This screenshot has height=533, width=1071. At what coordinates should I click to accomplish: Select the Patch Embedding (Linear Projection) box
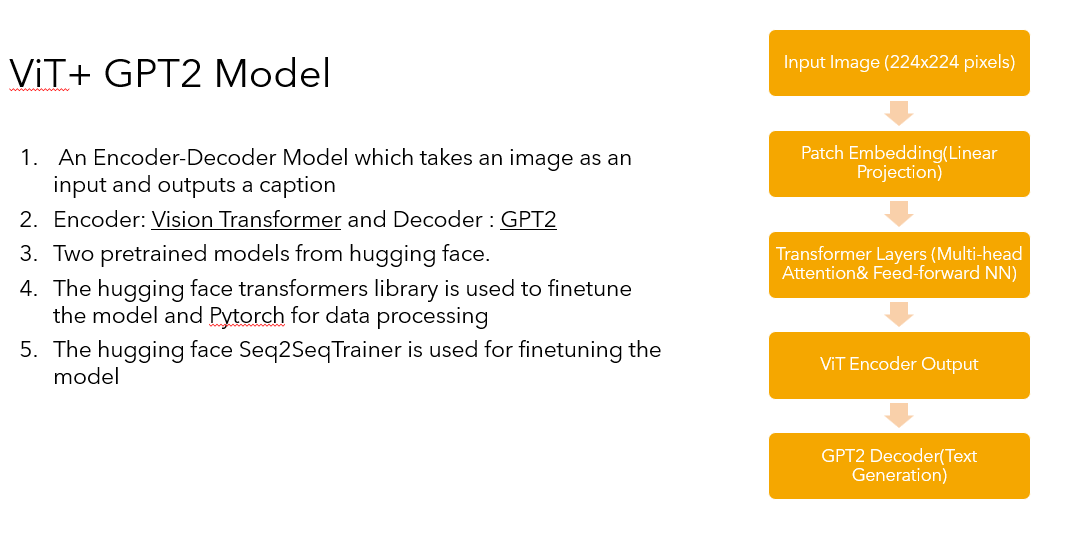tap(899, 163)
